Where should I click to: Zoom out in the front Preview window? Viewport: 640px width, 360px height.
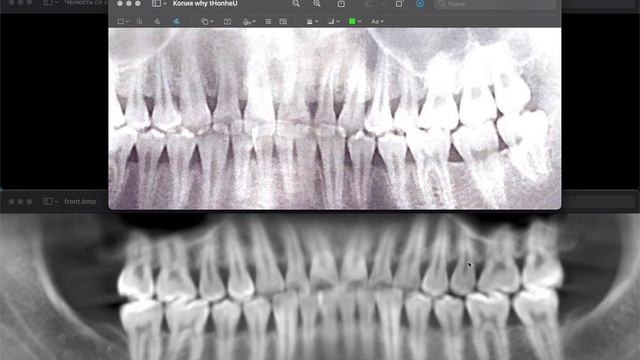pyautogui.click(x=296, y=4)
